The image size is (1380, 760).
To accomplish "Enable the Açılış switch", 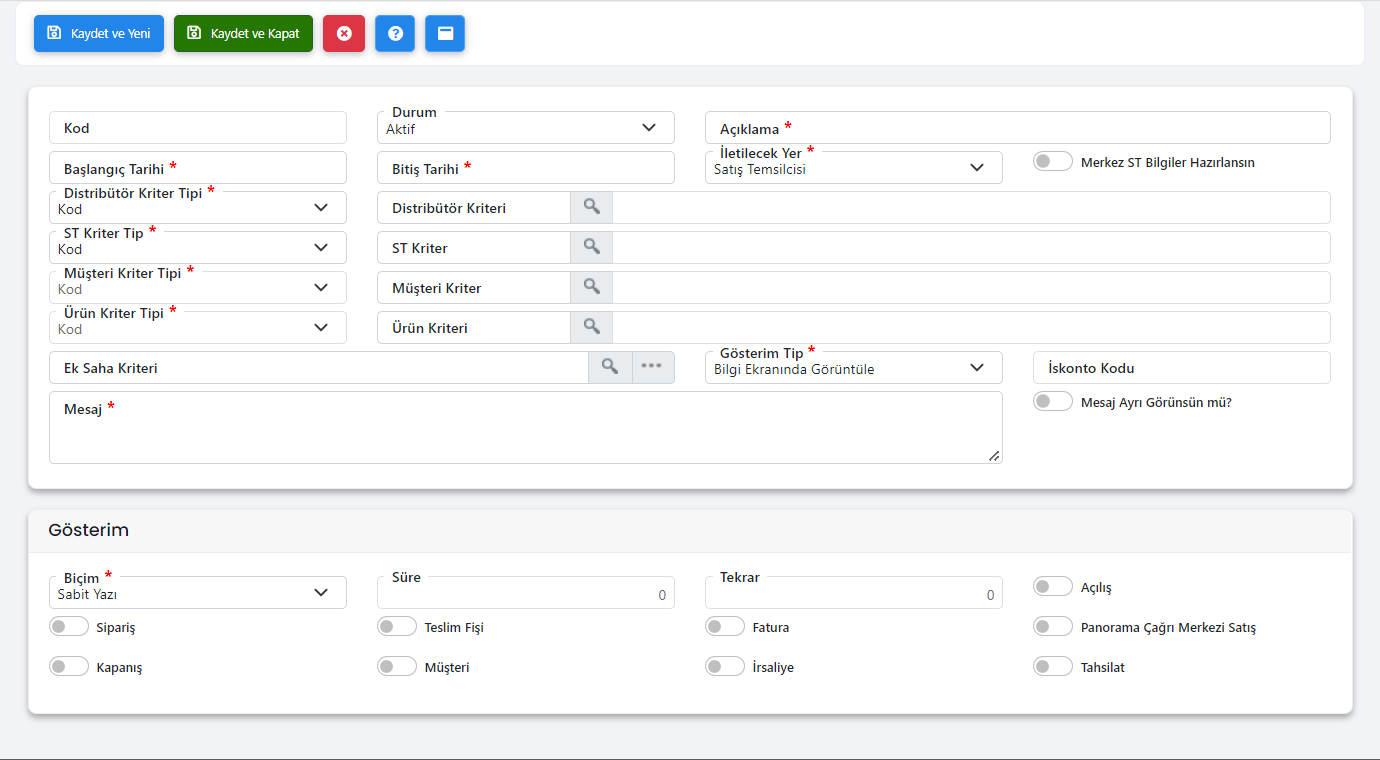I will 1053,586.
